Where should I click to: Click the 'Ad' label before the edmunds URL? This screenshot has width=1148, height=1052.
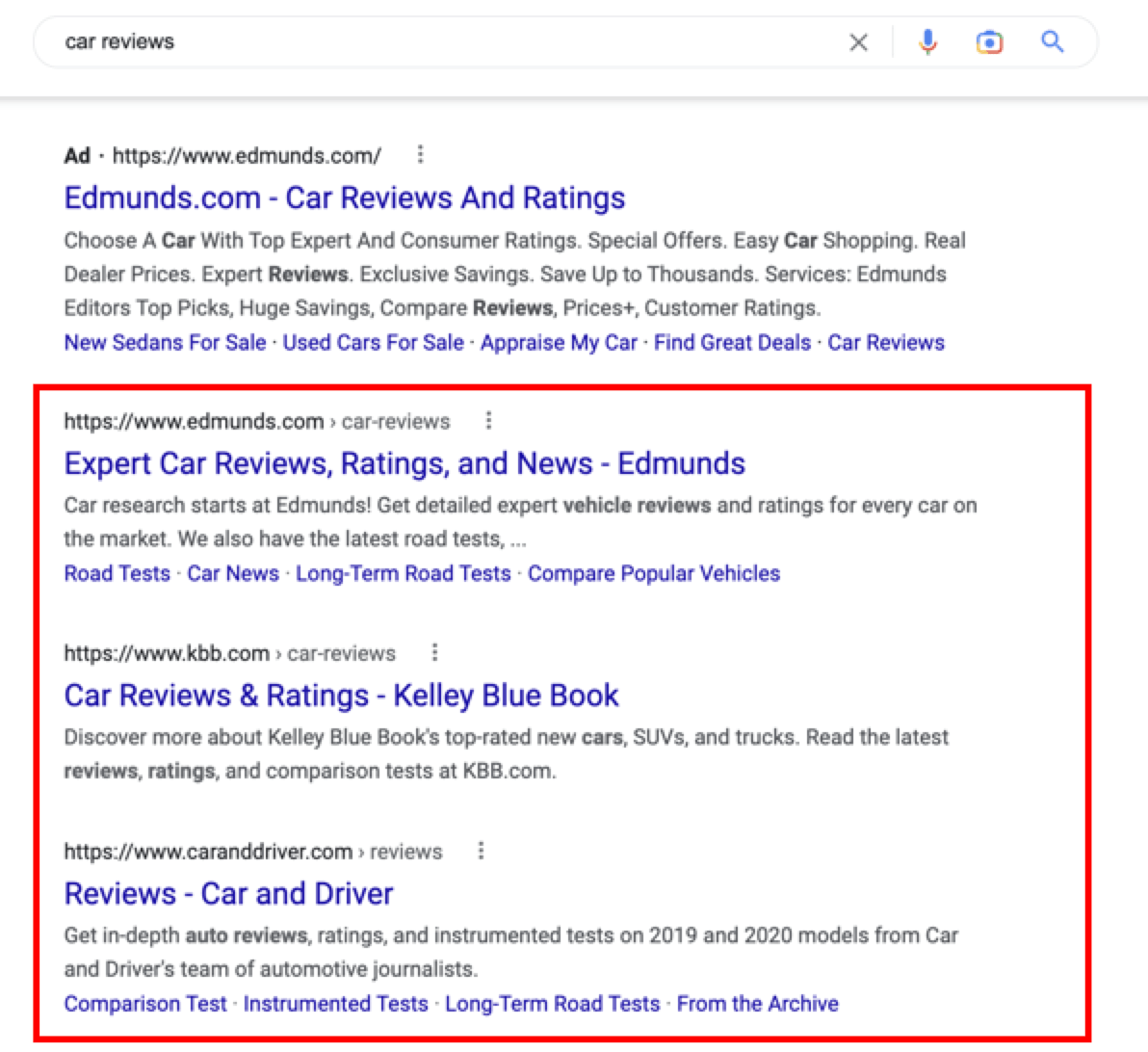77,155
